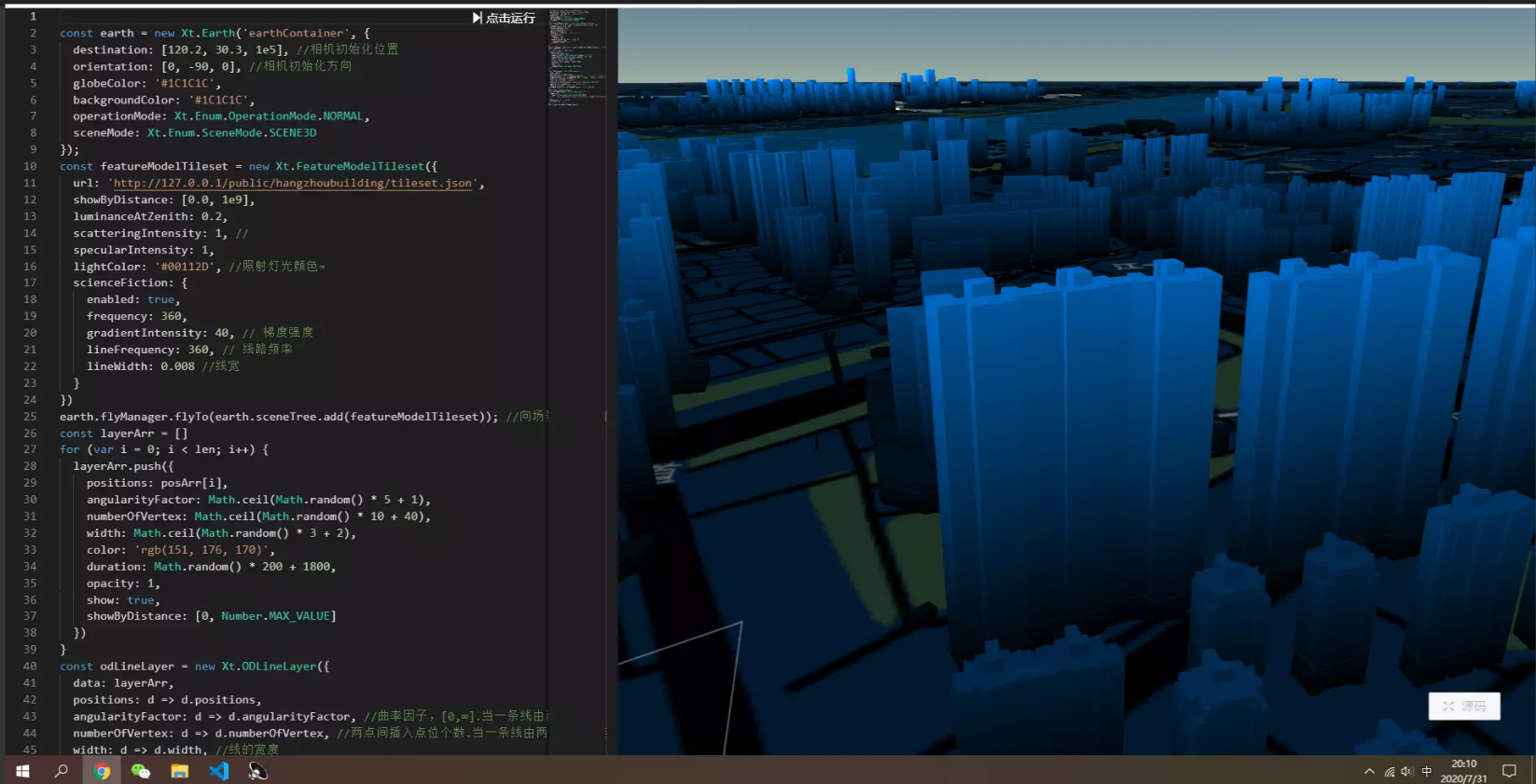Click the color 'rgb(151, 176, 170)' line

point(181,550)
